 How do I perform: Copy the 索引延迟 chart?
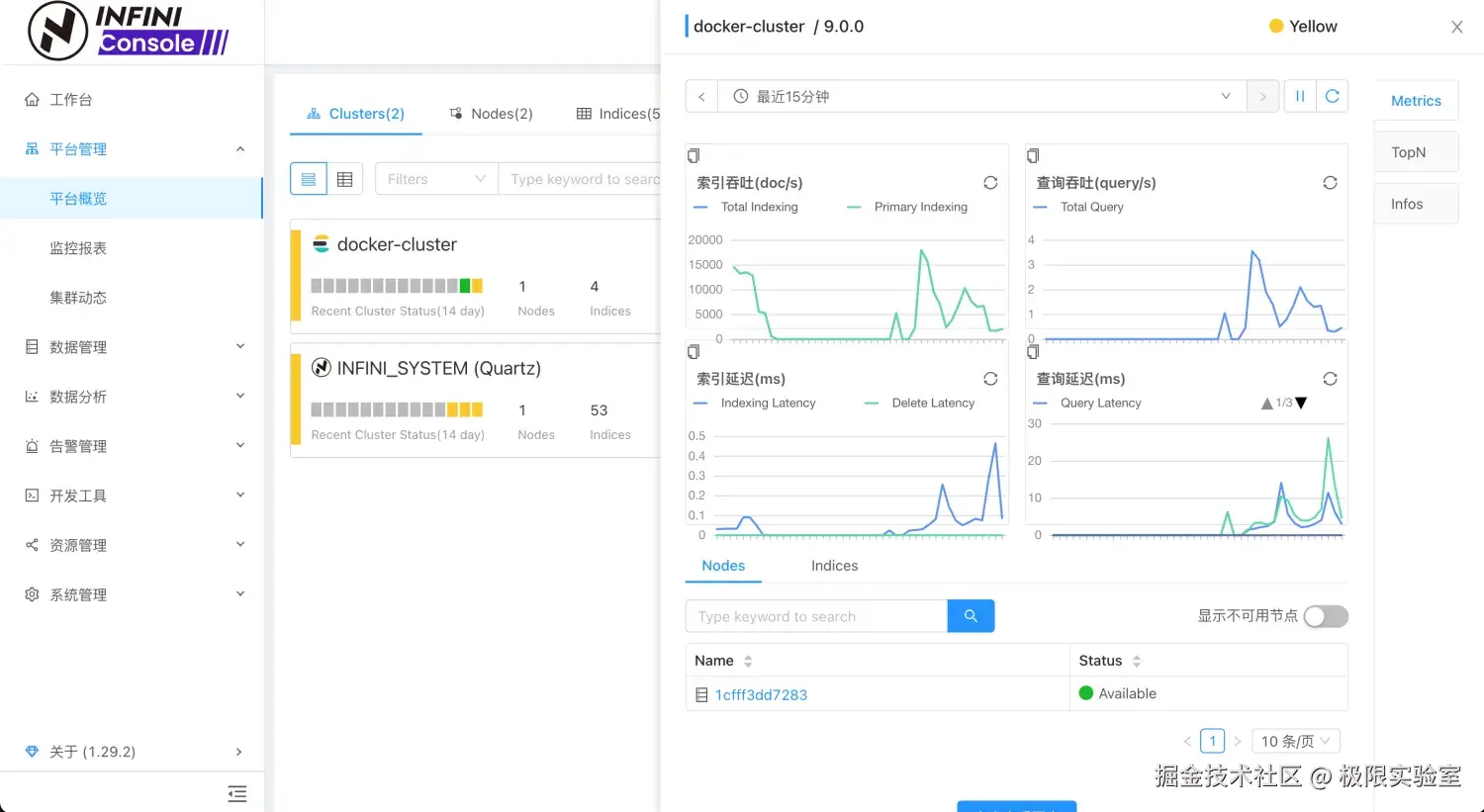(x=694, y=351)
